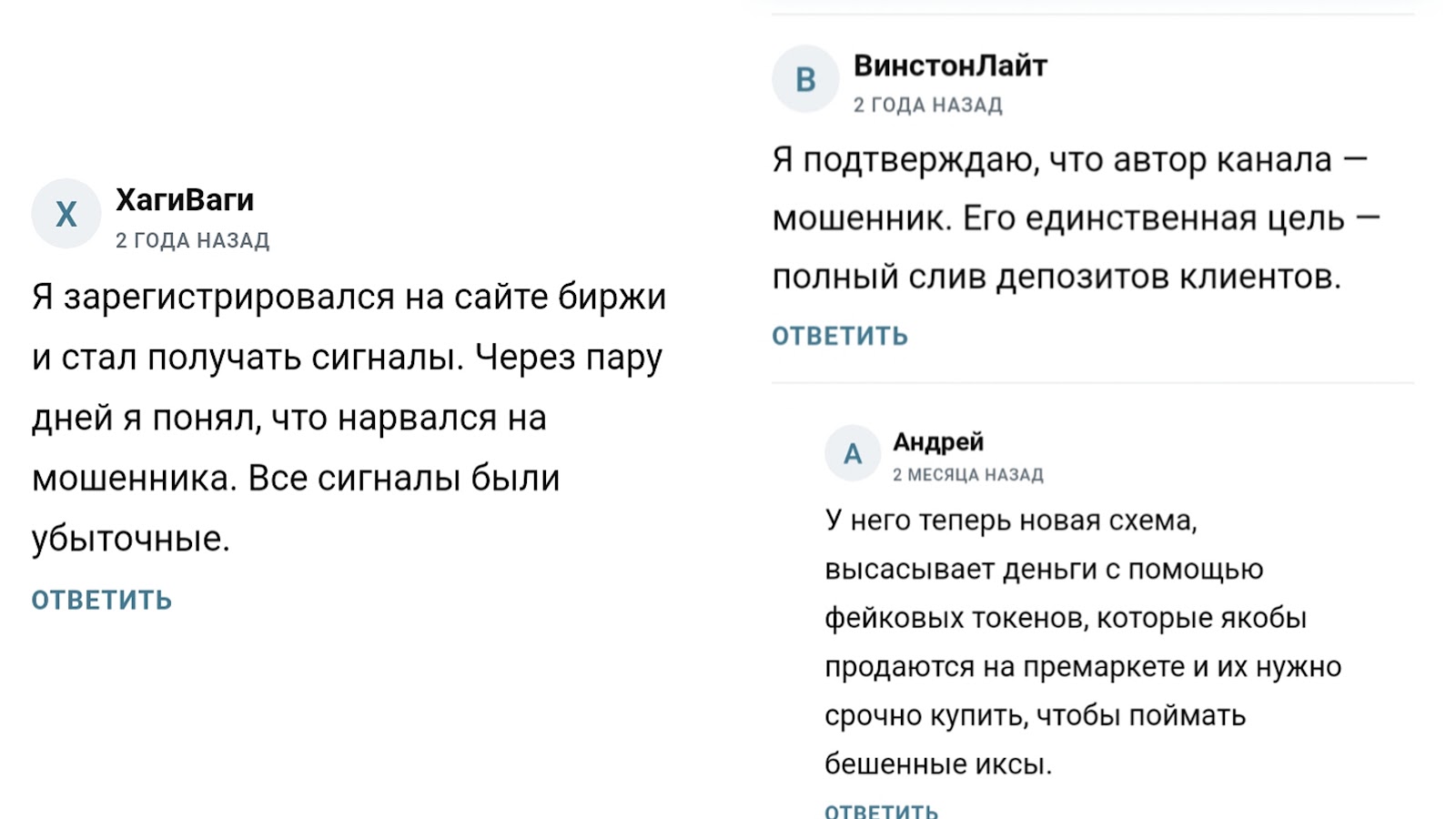Reply to ХагиВаги's comment via ОТВЕТИТЬ

point(102,600)
